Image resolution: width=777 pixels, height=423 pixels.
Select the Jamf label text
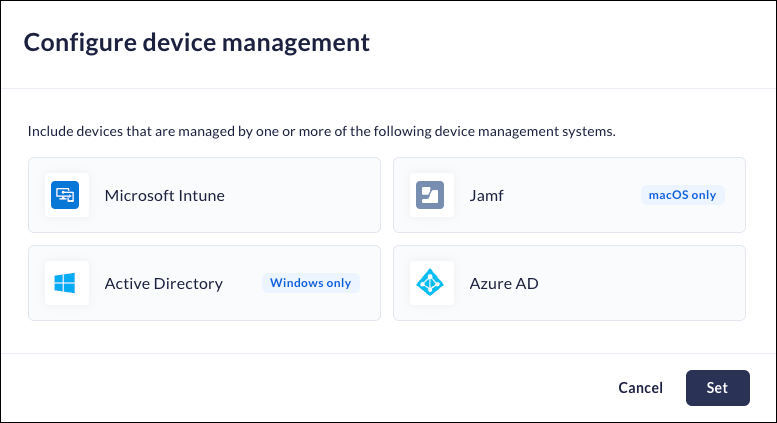487,195
